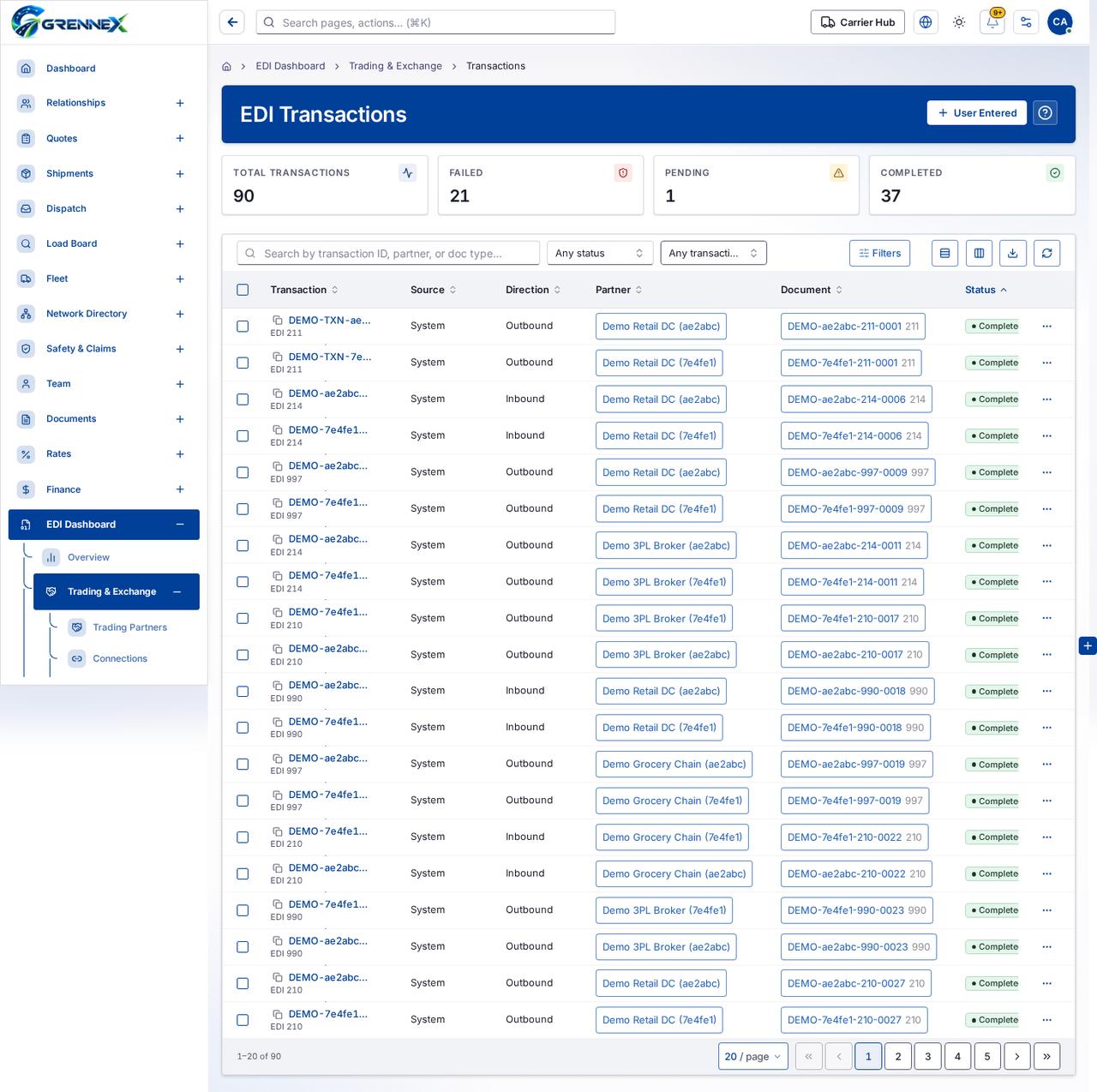Open the 20 / page size dropdown
Viewport: 1097px width, 1092px height.
pyautogui.click(x=752, y=1056)
